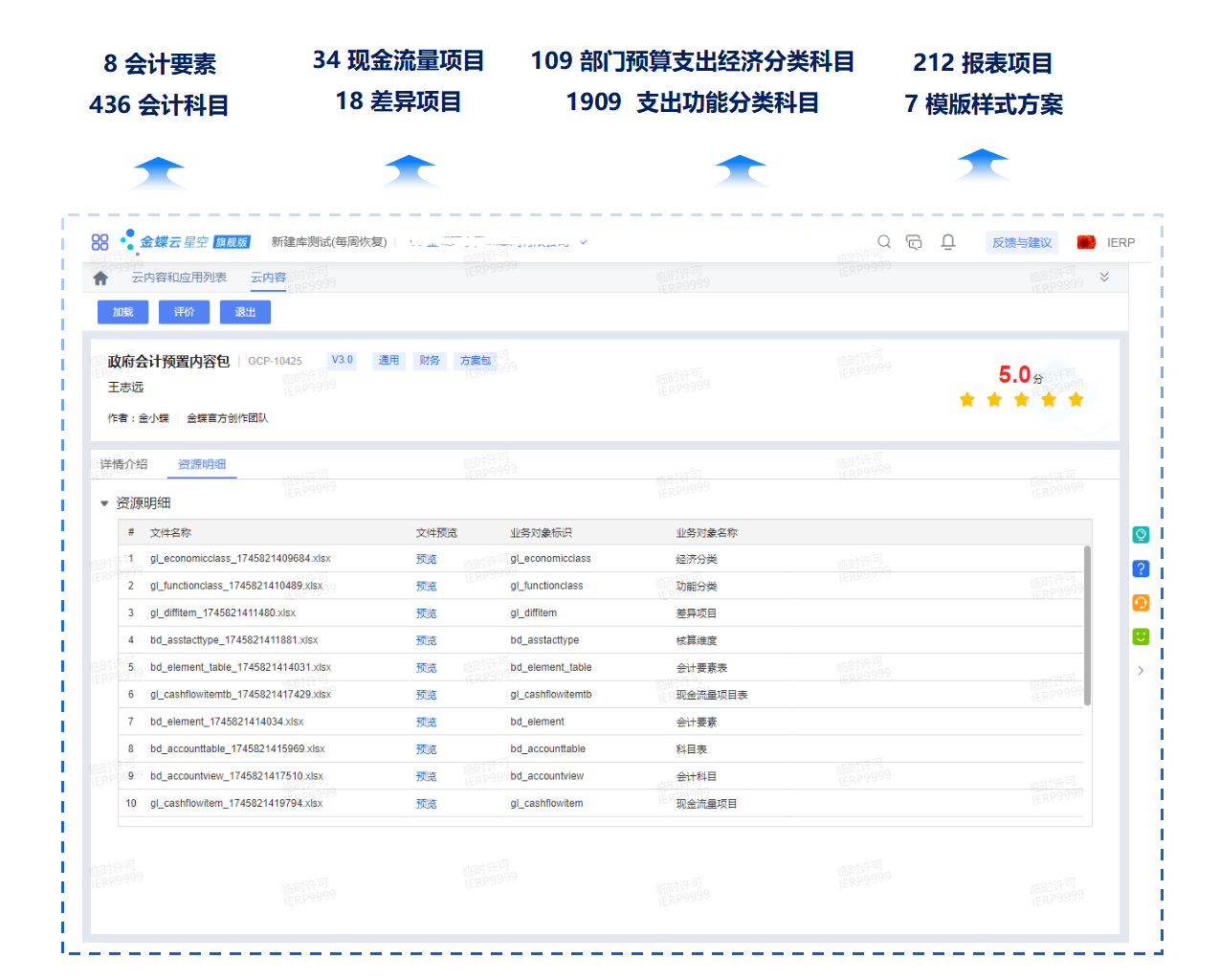Click the 现金流量项目表 object name cell
The height and width of the screenshot is (980, 1220).
pyautogui.click(x=712, y=695)
